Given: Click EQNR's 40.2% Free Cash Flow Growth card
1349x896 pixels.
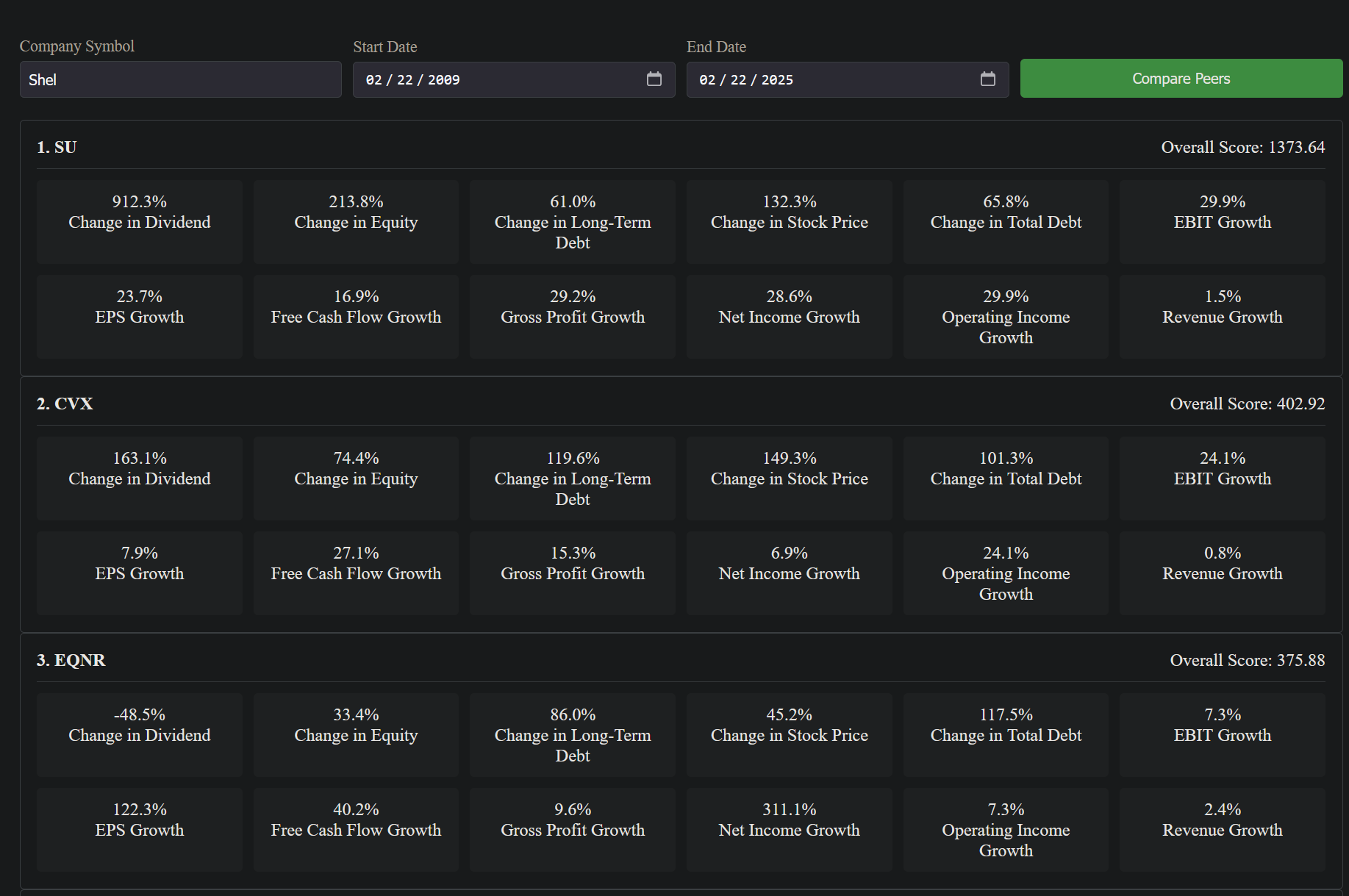Looking at the screenshot, I should pyautogui.click(x=356, y=830).
